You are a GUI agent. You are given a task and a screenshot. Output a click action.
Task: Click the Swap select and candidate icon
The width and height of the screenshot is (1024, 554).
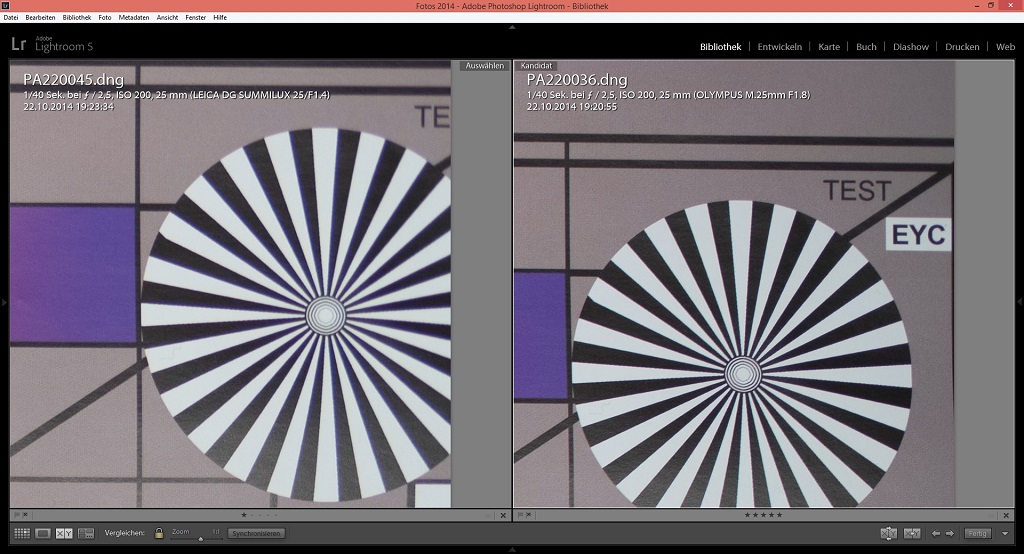point(888,534)
